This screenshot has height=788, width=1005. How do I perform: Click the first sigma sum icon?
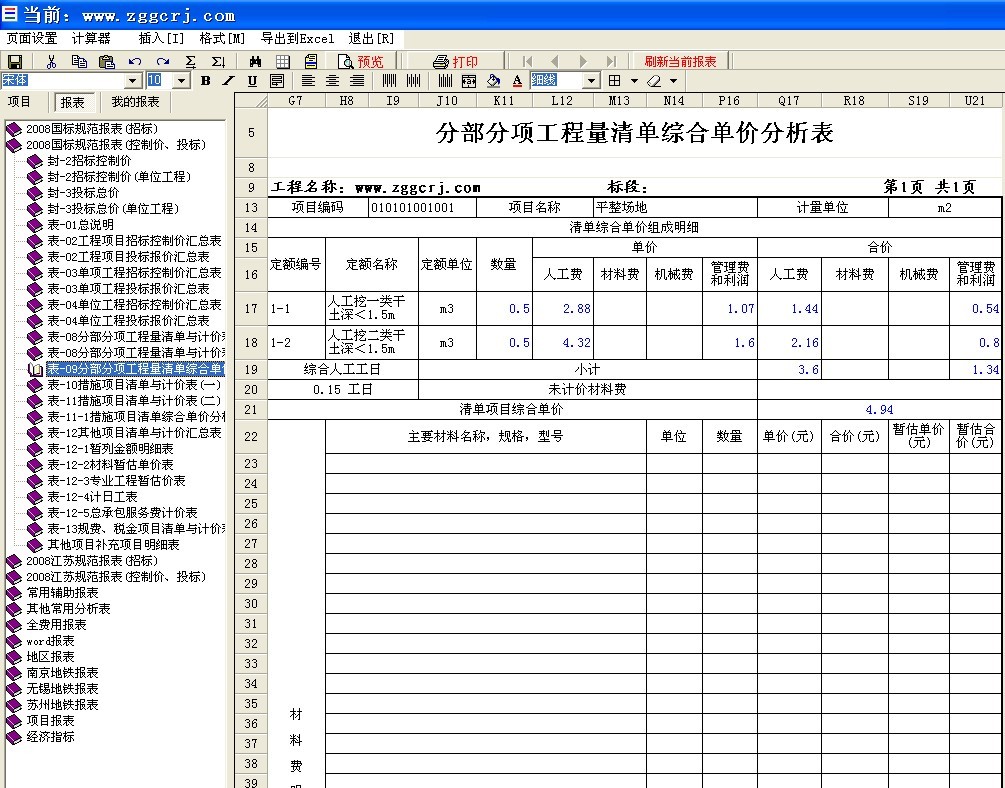(190, 62)
